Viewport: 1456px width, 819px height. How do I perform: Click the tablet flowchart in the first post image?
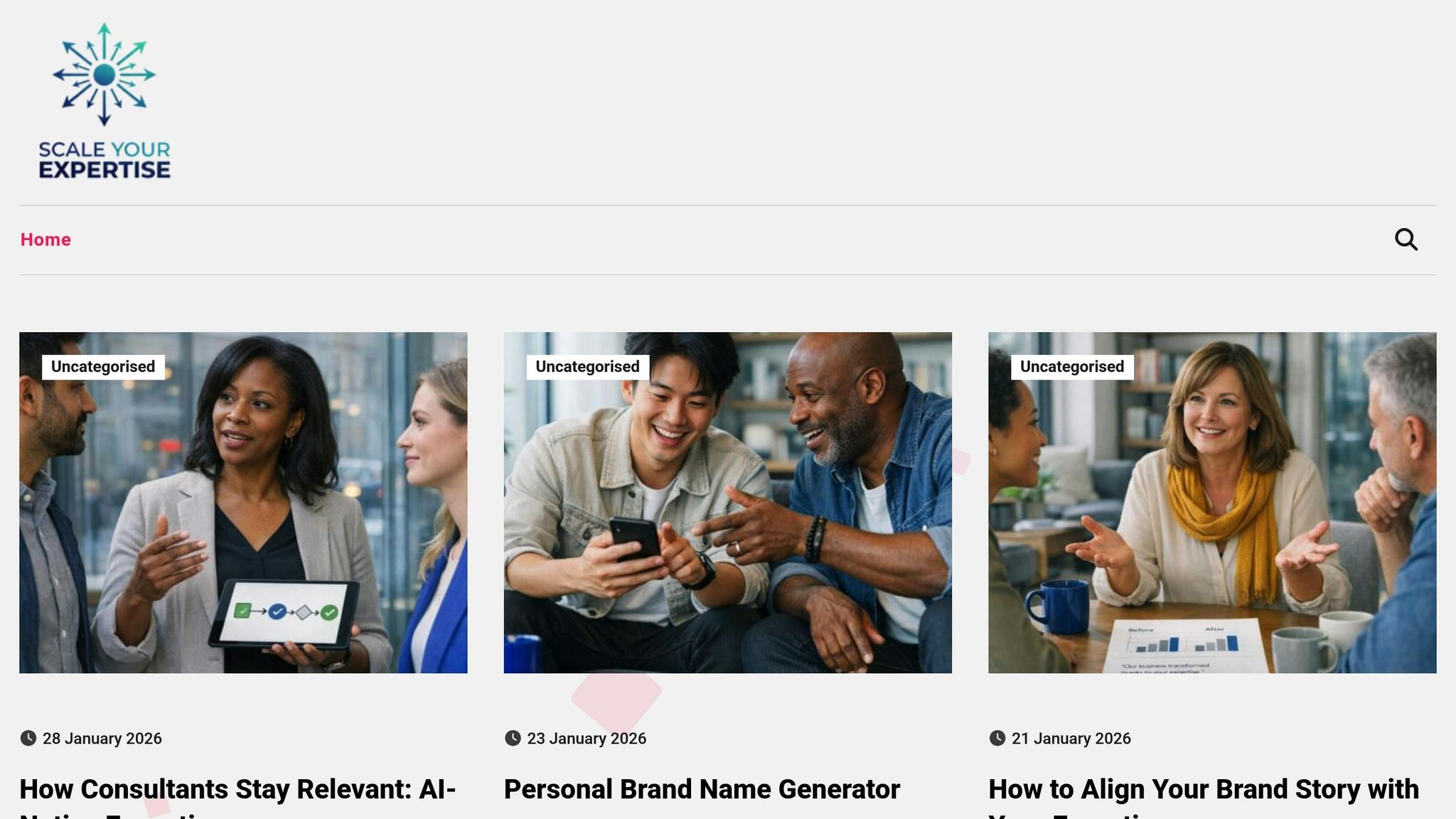[x=285, y=613]
